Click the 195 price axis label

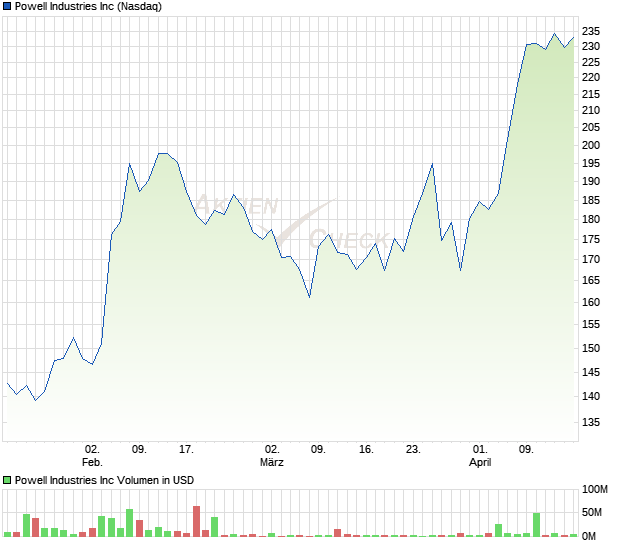[591, 163]
